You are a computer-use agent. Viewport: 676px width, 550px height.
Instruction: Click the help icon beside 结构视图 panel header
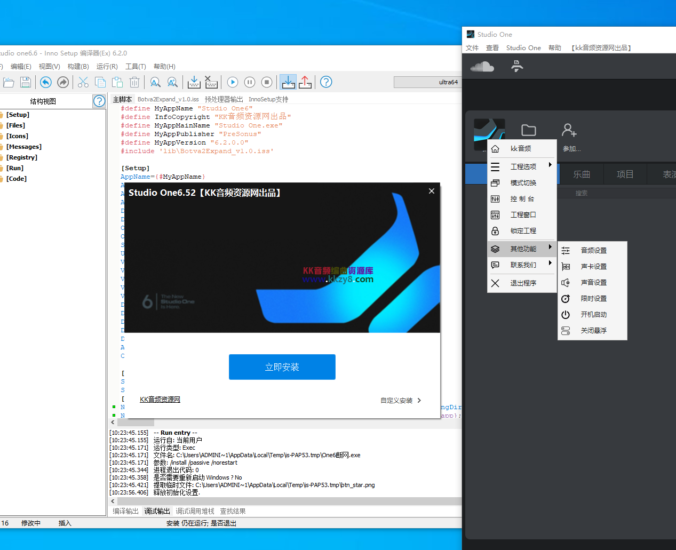click(x=99, y=101)
